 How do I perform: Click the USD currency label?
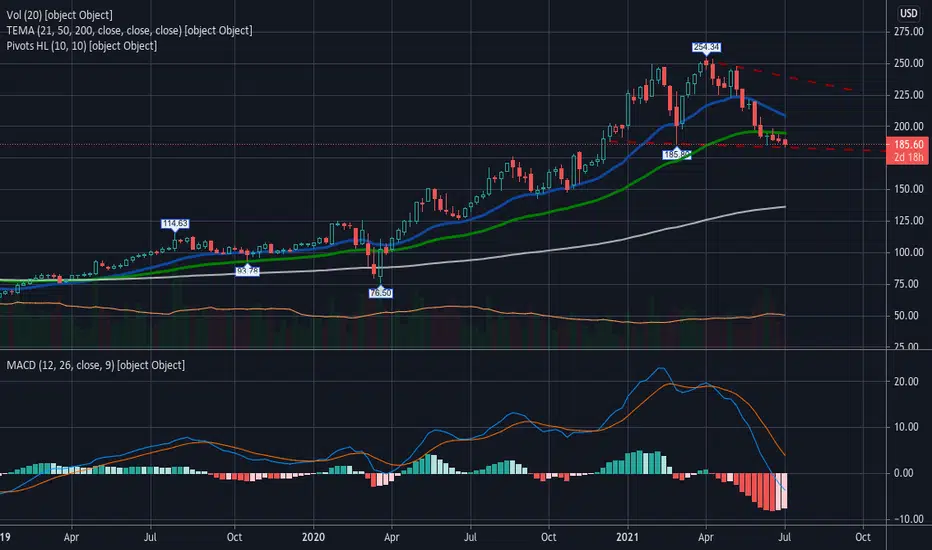point(908,13)
